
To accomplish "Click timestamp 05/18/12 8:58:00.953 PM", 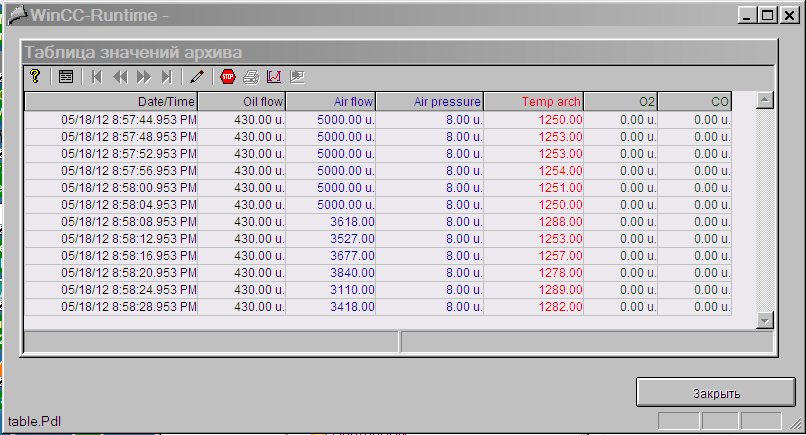I will pos(129,188).
